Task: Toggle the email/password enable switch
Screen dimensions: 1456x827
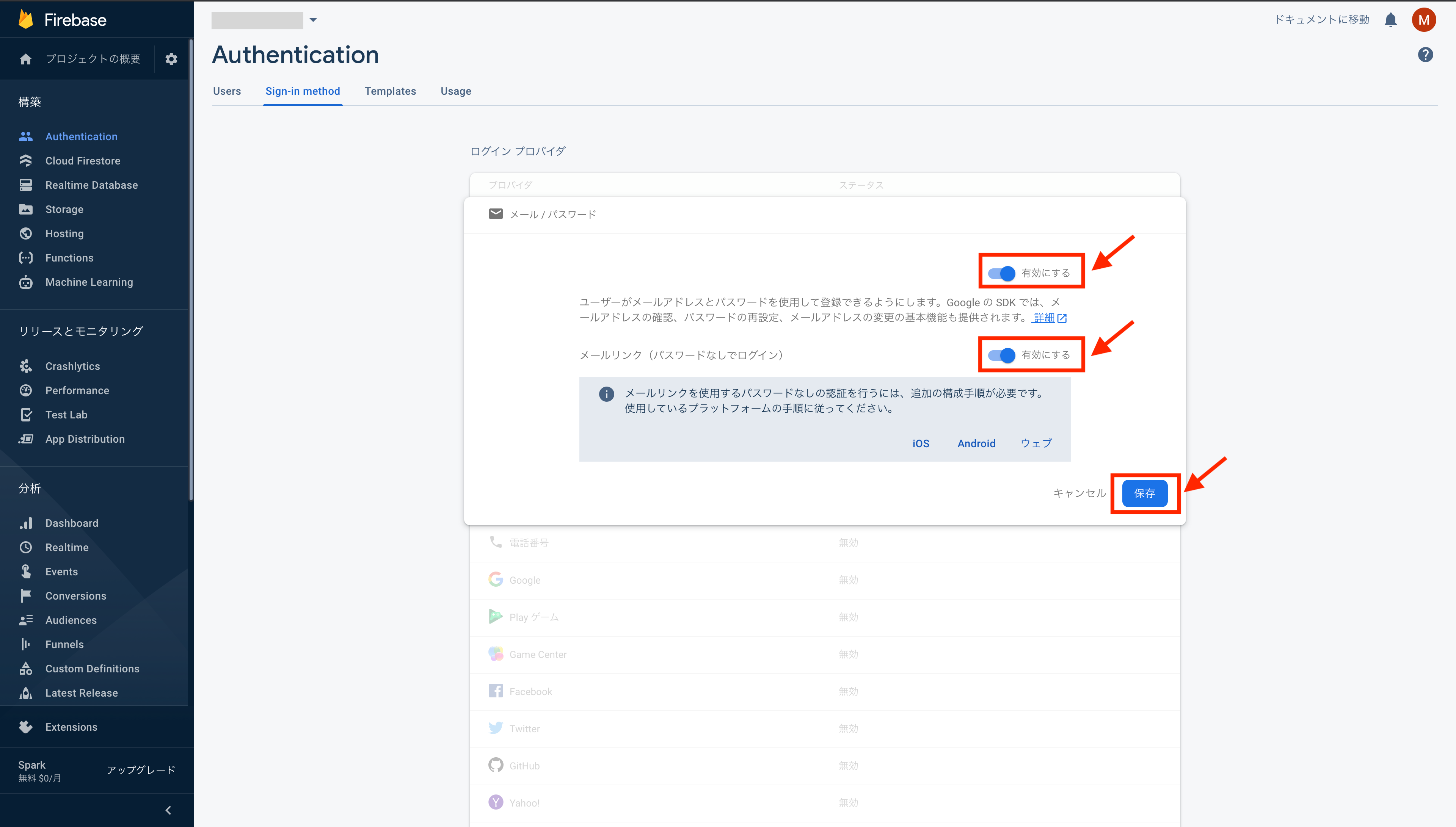Action: pyautogui.click(x=1001, y=273)
